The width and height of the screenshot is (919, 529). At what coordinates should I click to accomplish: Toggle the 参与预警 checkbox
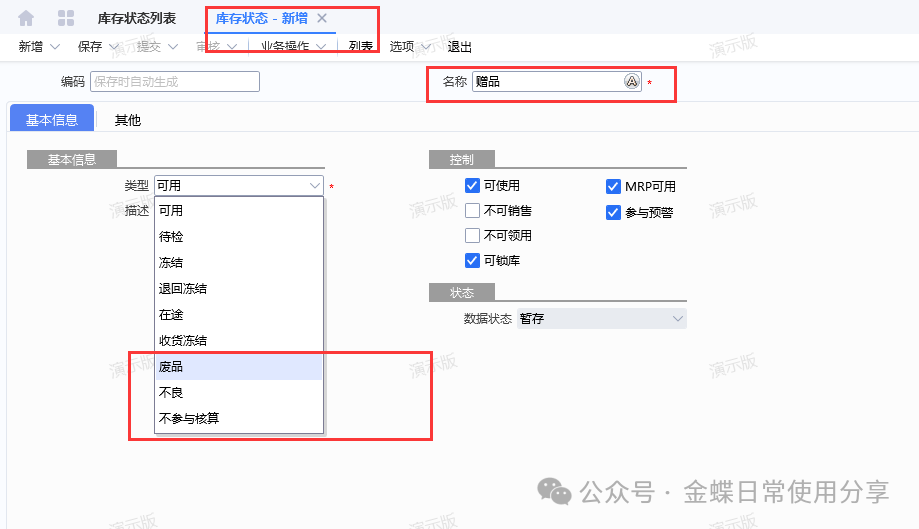614,212
